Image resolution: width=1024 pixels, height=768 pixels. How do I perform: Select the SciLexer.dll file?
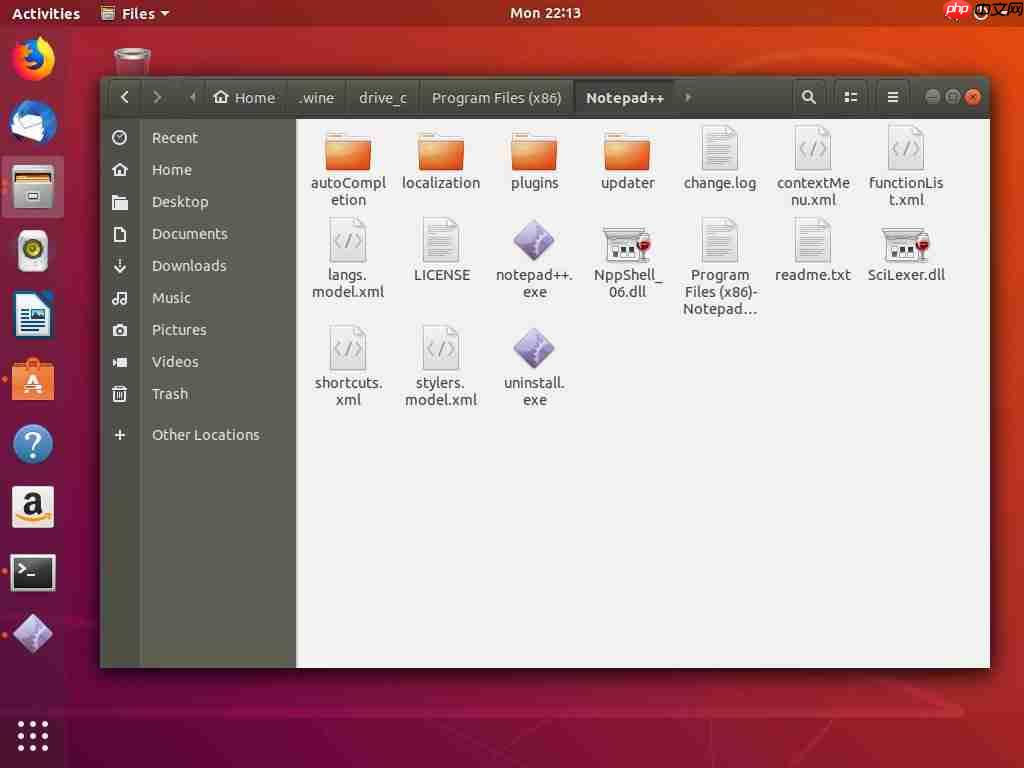click(x=906, y=245)
